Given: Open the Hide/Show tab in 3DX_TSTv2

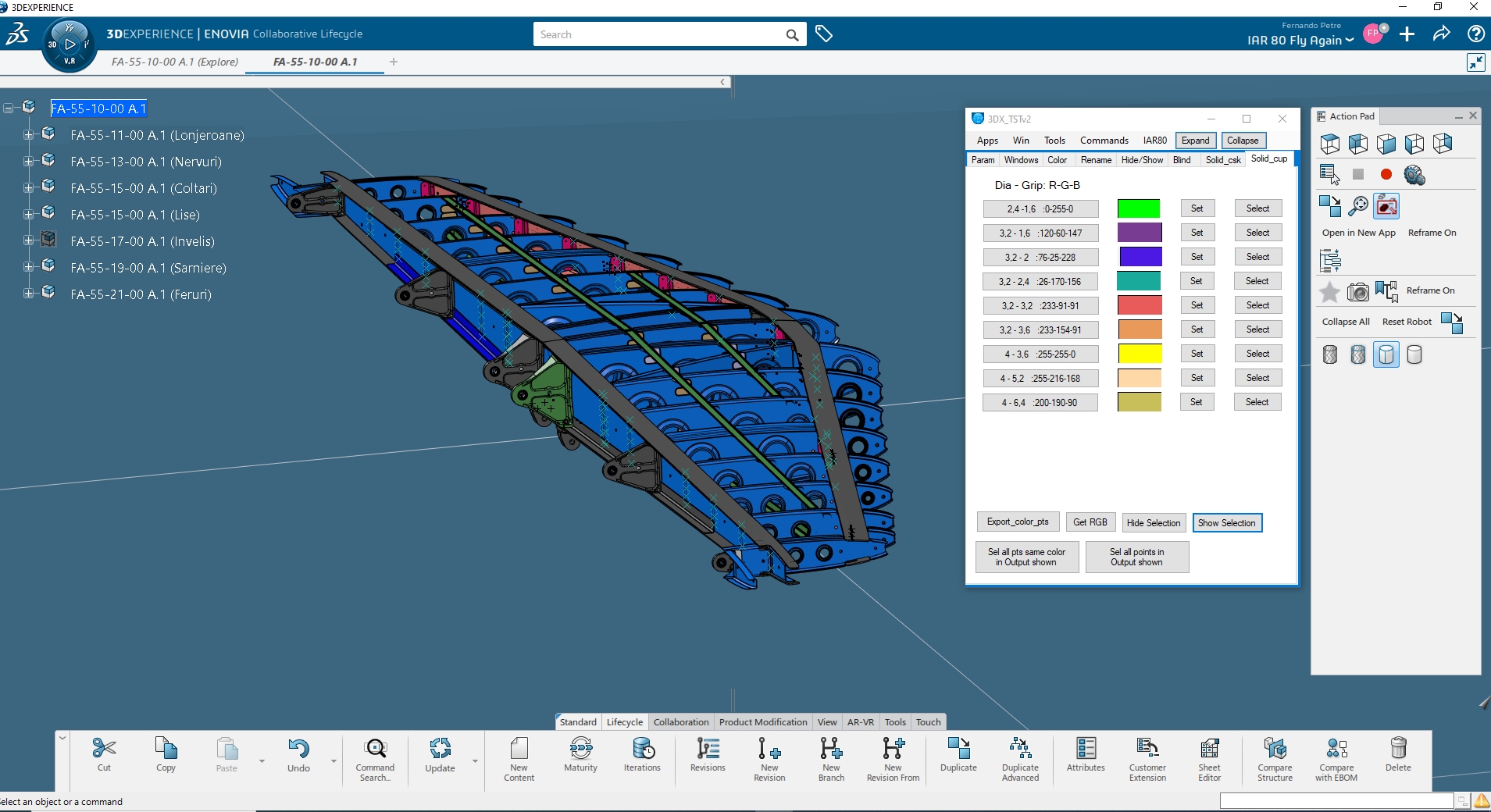Looking at the screenshot, I should [1142, 160].
